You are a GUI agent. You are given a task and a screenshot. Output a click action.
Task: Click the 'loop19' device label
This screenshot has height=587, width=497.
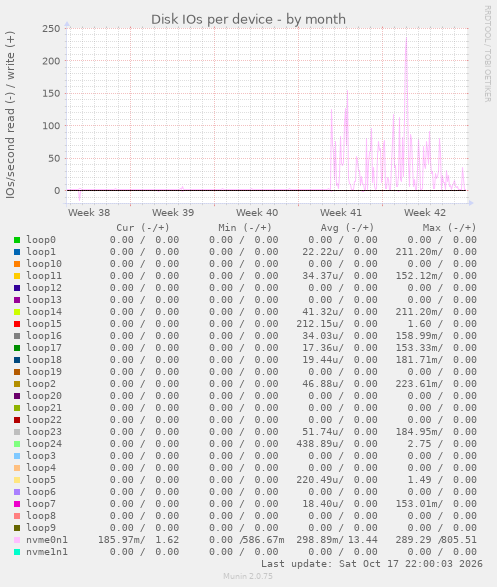pos(44,372)
